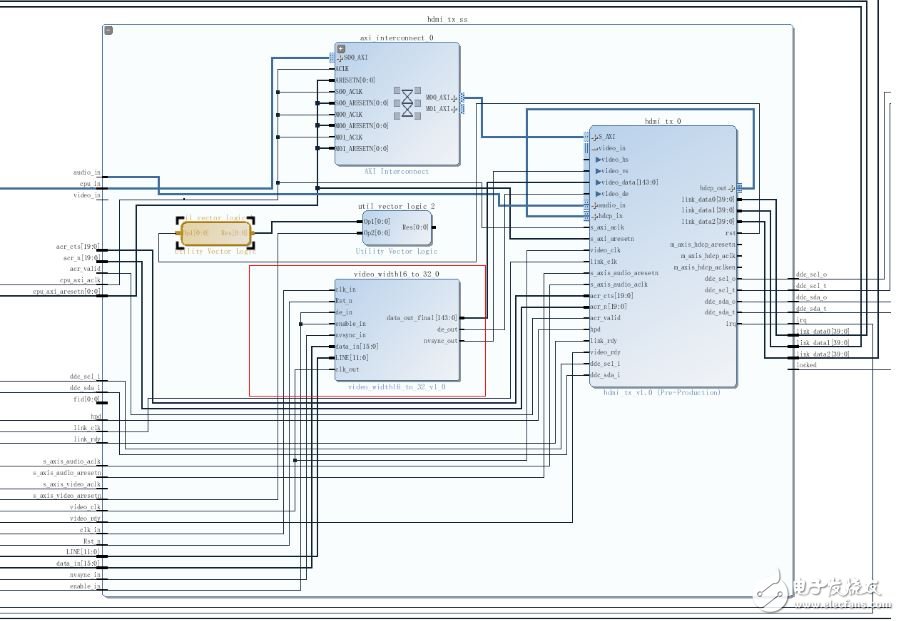Select the ddc_scl_i external port on left edge
The width and height of the screenshot is (900, 621).
point(85,377)
